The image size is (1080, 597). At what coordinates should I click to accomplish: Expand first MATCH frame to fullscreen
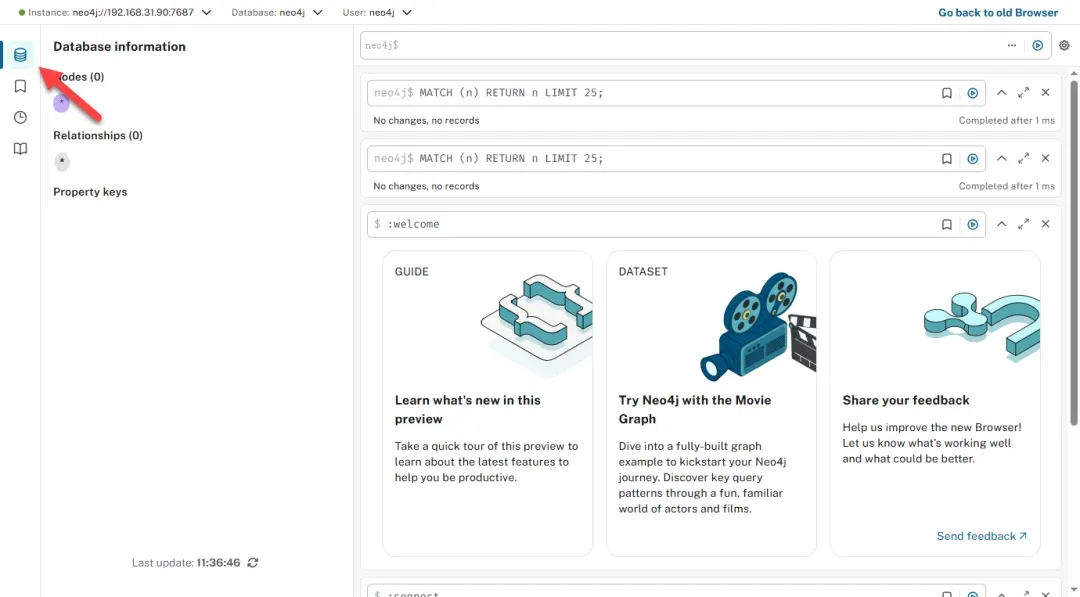(1024, 92)
